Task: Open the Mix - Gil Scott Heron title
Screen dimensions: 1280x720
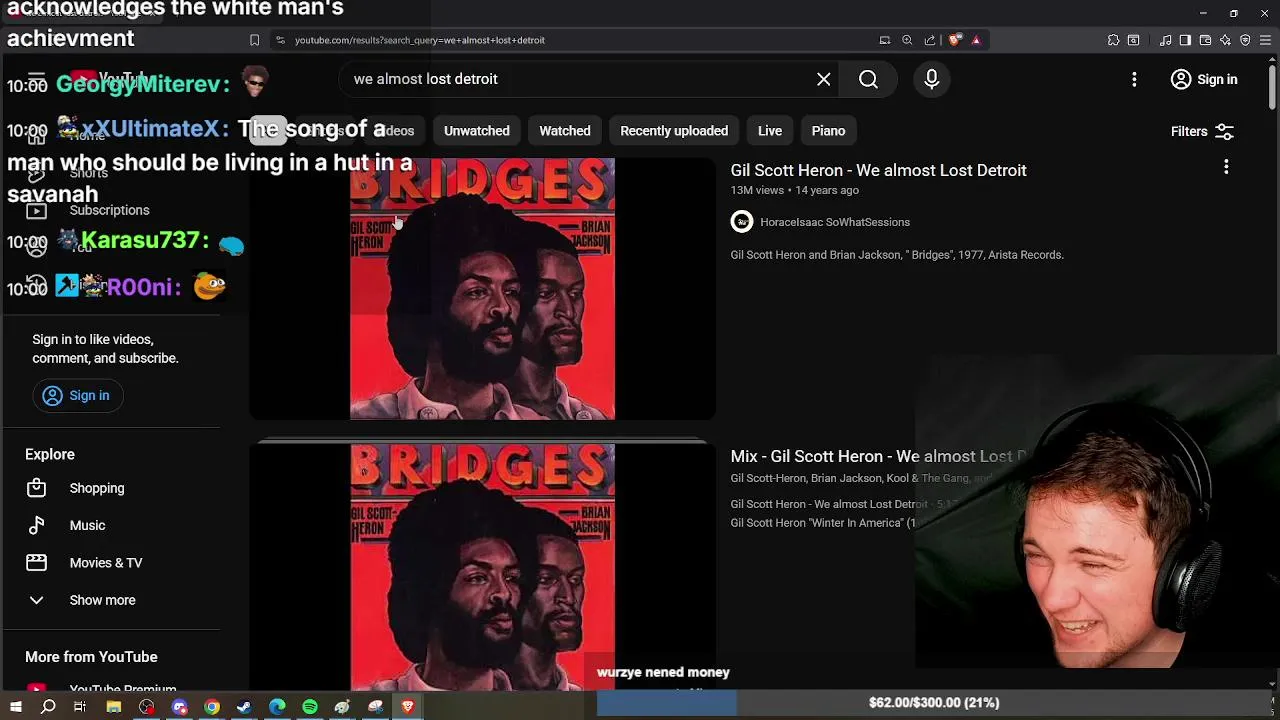Action: point(878,456)
